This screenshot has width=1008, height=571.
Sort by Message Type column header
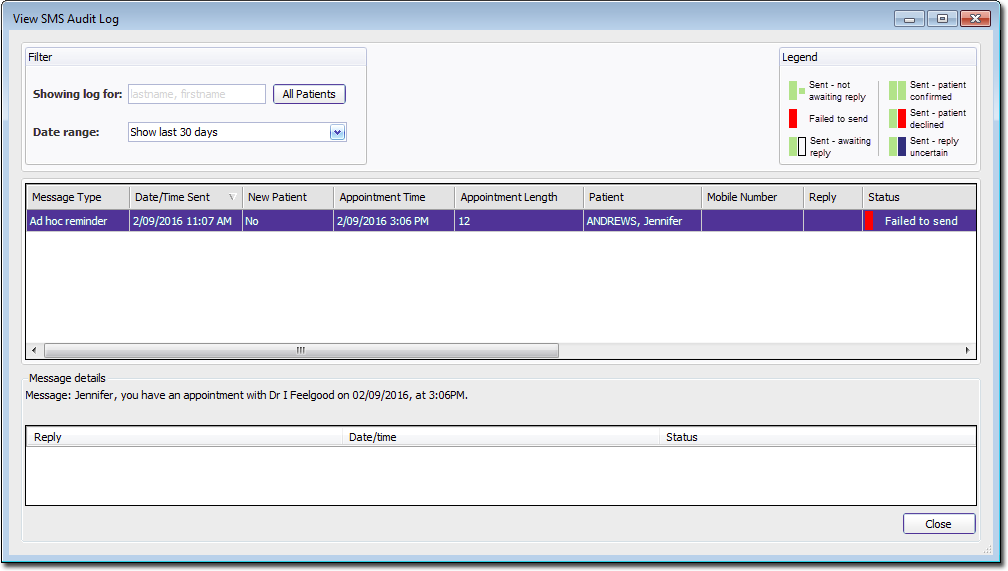click(77, 197)
